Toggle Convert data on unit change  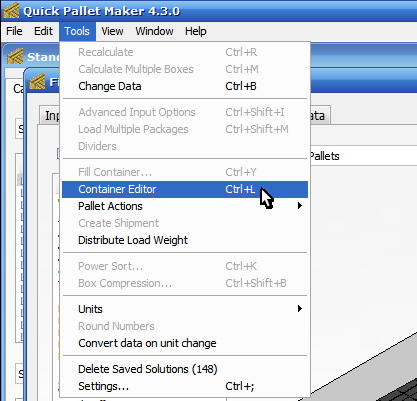(x=185, y=343)
